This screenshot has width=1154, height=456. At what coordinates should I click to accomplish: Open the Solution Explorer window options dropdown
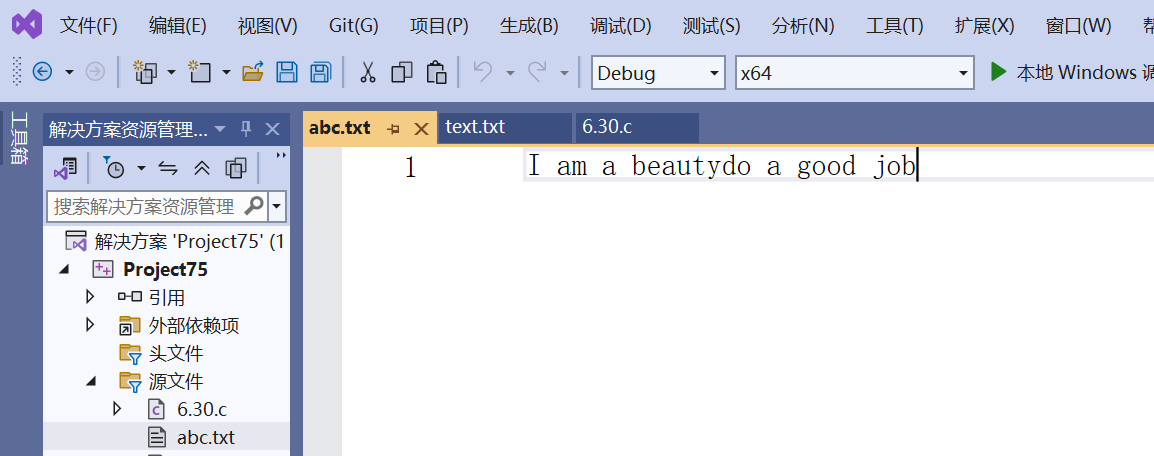(x=219, y=129)
